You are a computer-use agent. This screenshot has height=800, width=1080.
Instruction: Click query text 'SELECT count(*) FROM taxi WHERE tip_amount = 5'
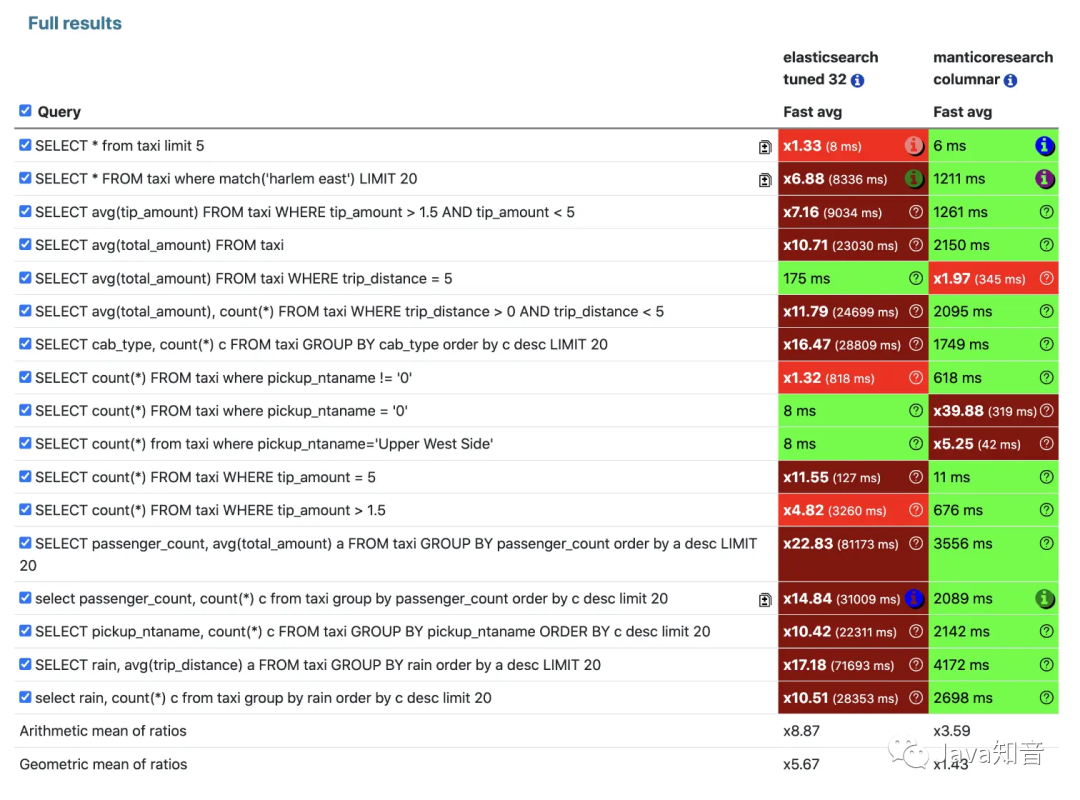pos(205,477)
